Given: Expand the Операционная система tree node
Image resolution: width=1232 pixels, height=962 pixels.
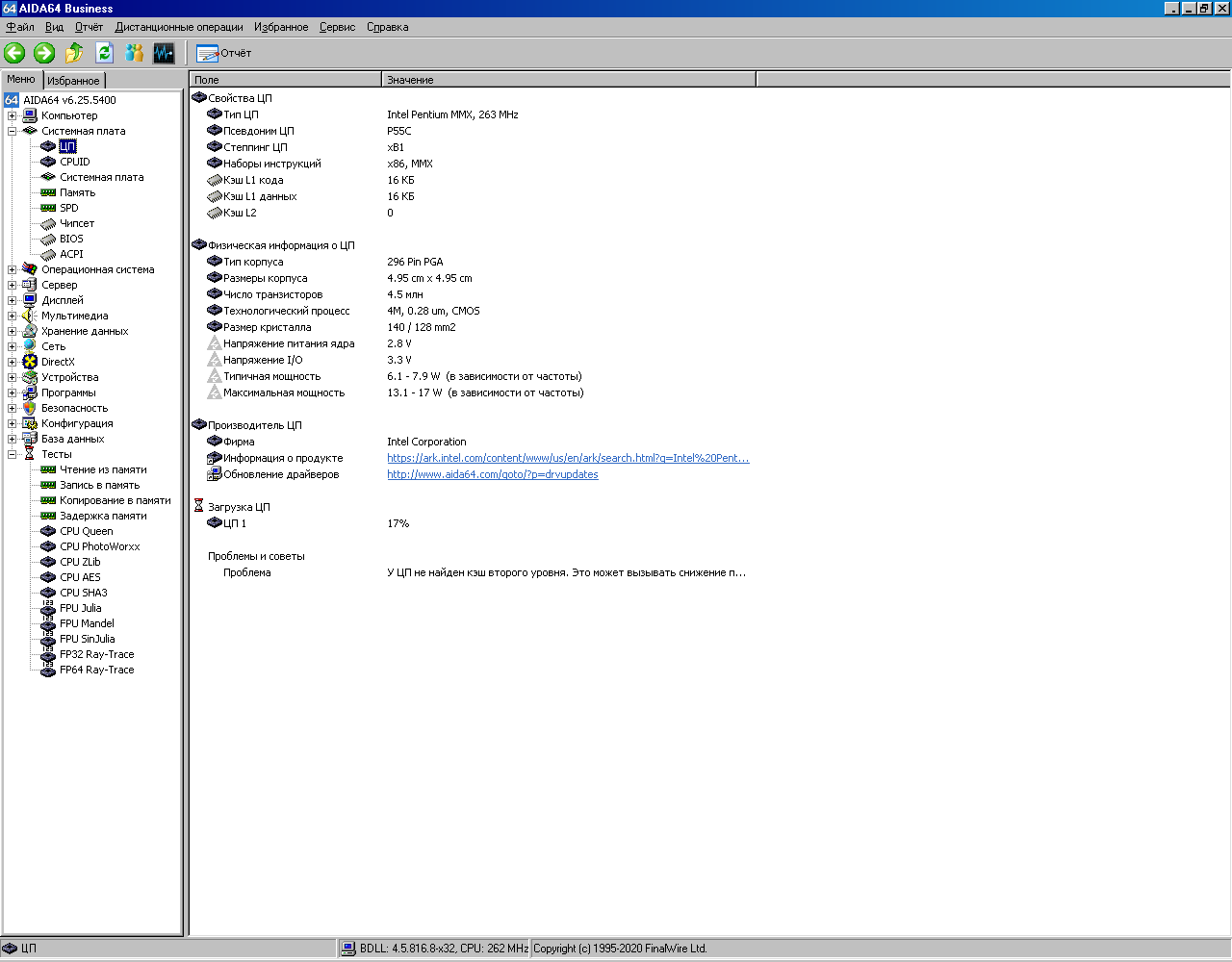Looking at the screenshot, I should tap(12, 269).
